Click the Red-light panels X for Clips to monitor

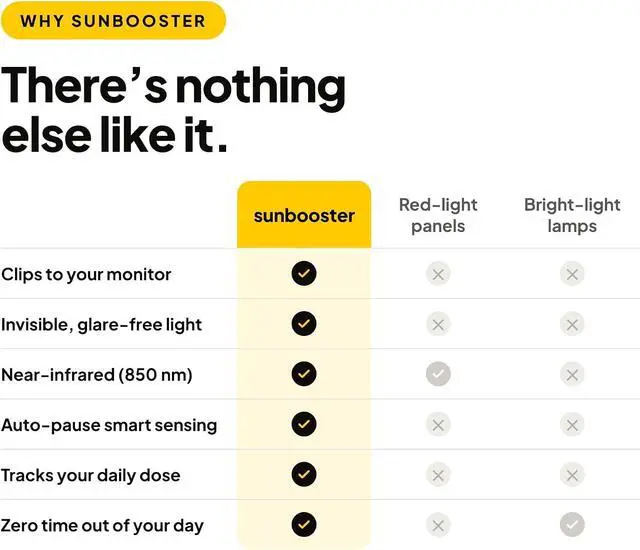point(438,274)
